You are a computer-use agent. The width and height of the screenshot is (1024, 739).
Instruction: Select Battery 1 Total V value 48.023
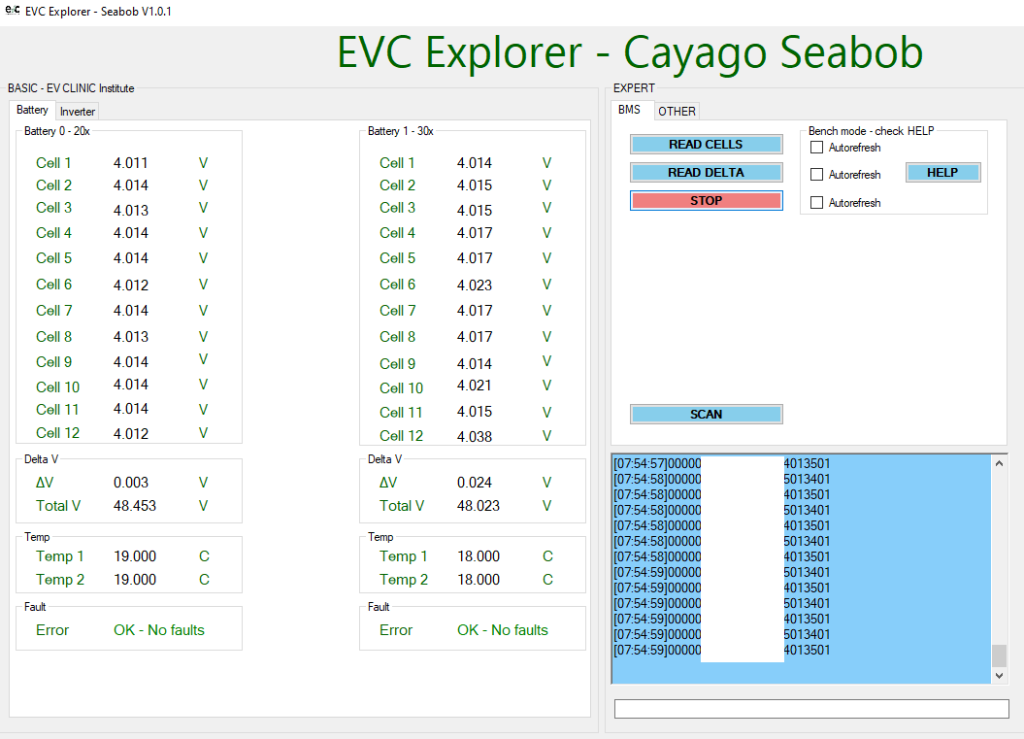(478, 506)
